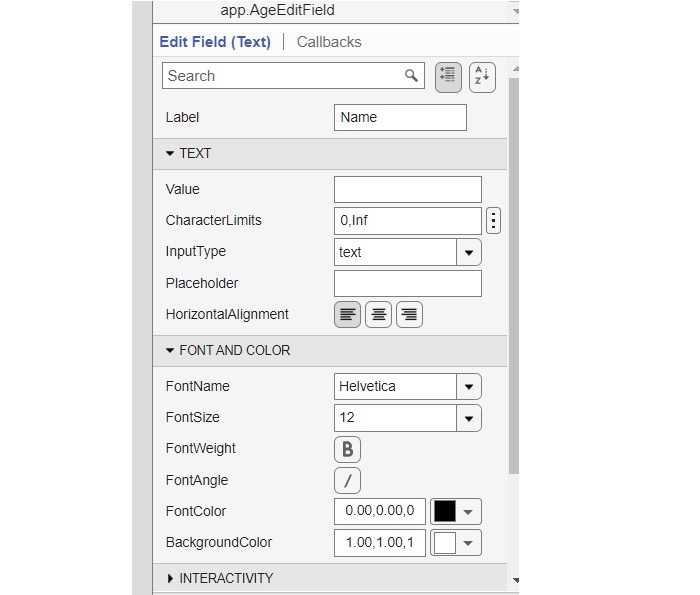This screenshot has height=595, width=700.
Task: Center the text horizontally
Action: (378, 315)
